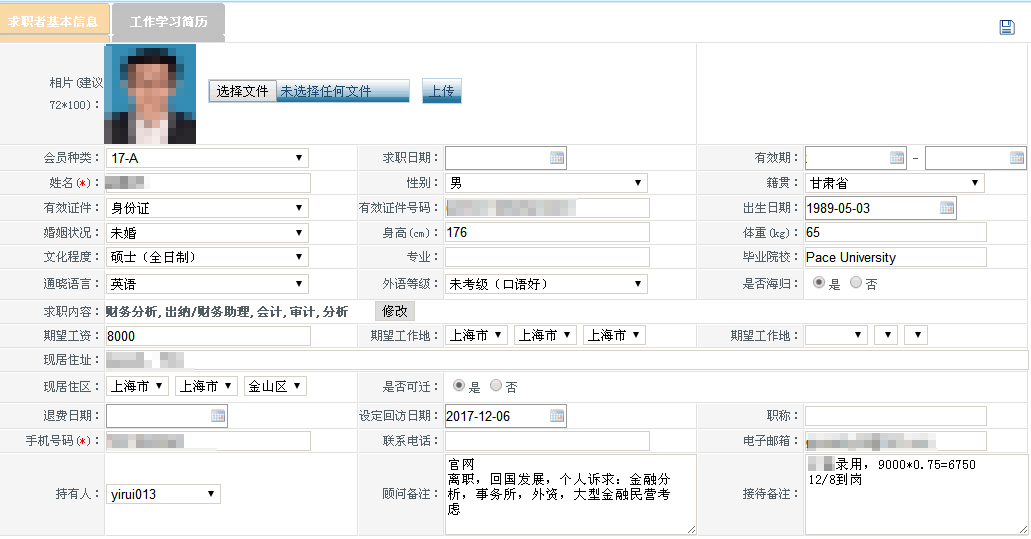Click the 修改 button for 求职内容
Image resolution: width=1031 pixels, height=539 pixels.
[395, 311]
